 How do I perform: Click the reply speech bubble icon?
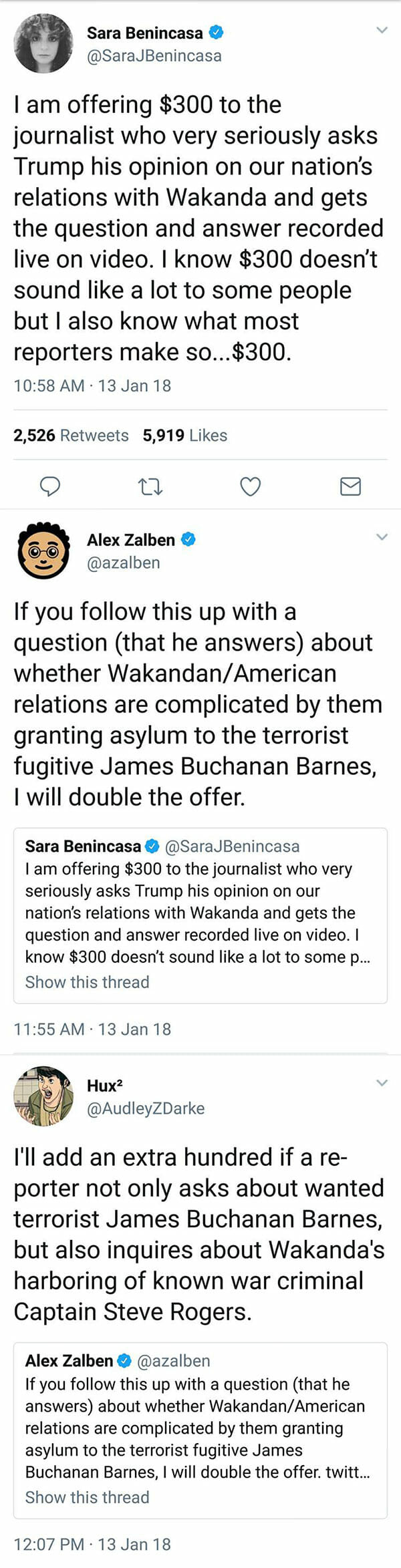(x=50, y=486)
